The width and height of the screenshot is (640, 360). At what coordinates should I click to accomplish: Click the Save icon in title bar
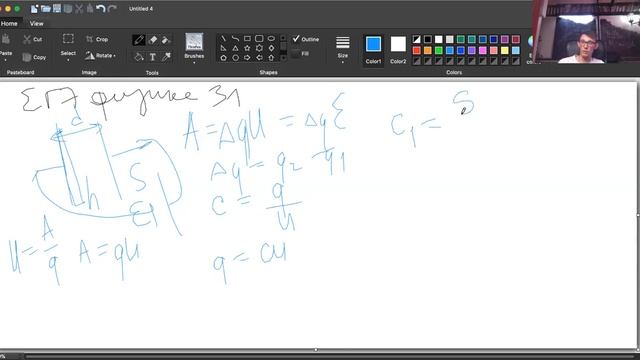pos(57,9)
